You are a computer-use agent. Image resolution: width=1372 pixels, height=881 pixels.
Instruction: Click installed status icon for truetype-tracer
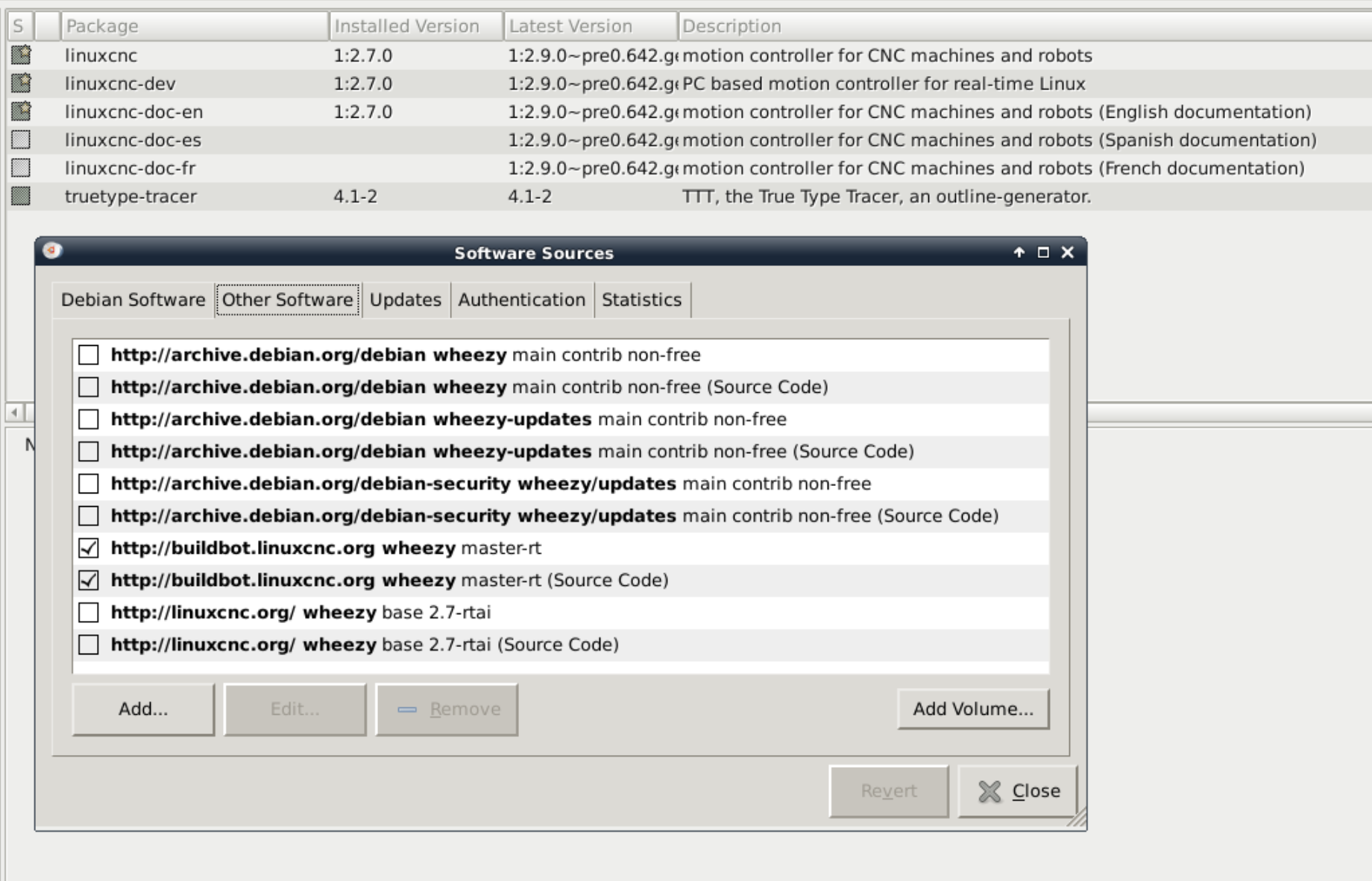pos(21,197)
